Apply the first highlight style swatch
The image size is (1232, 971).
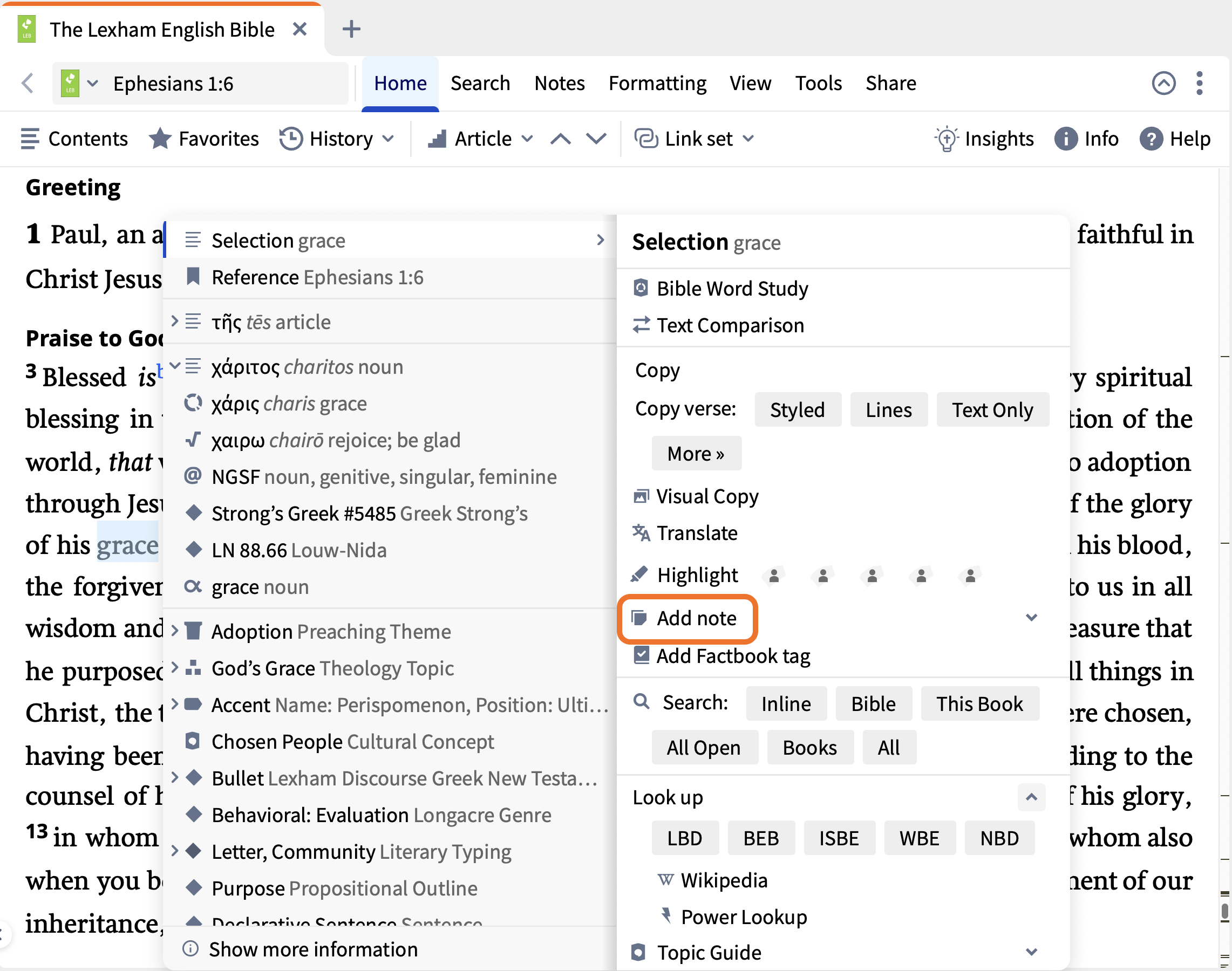click(x=773, y=576)
